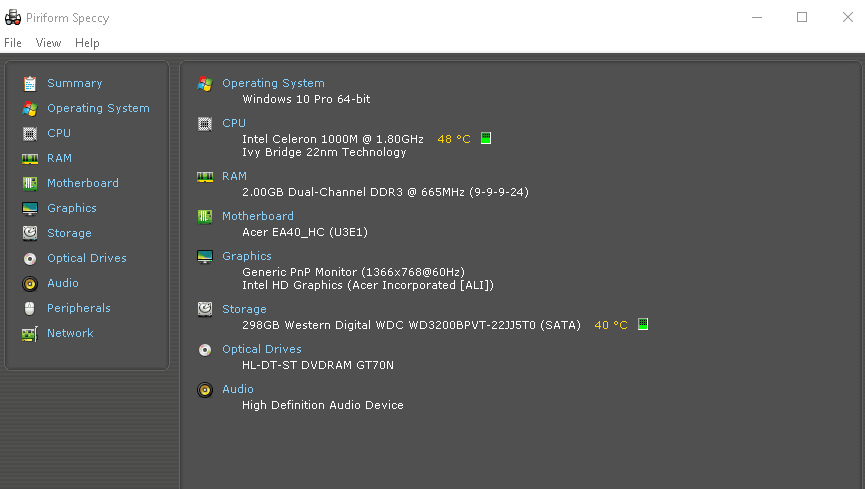Screen dimensions: 865x489
Task: Select Operating System in the sidebar
Action: click(98, 108)
